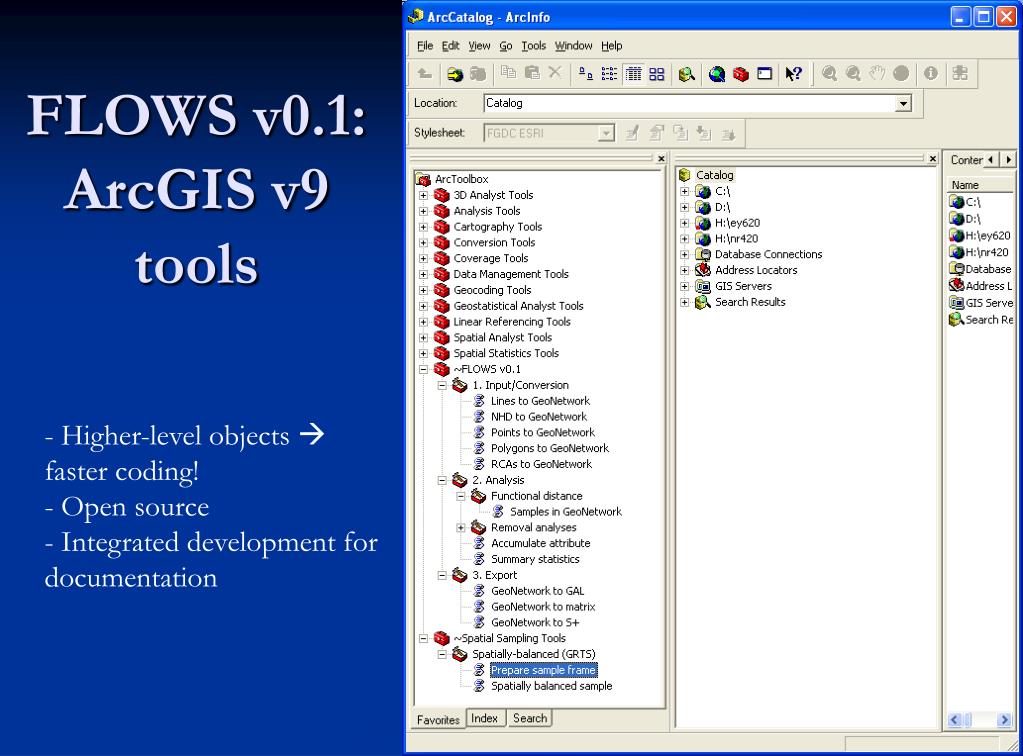Image resolution: width=1023 pixels, height=756 pixels.
Task: Open the Search tool icon in toolbar
Action: [686, 74]
